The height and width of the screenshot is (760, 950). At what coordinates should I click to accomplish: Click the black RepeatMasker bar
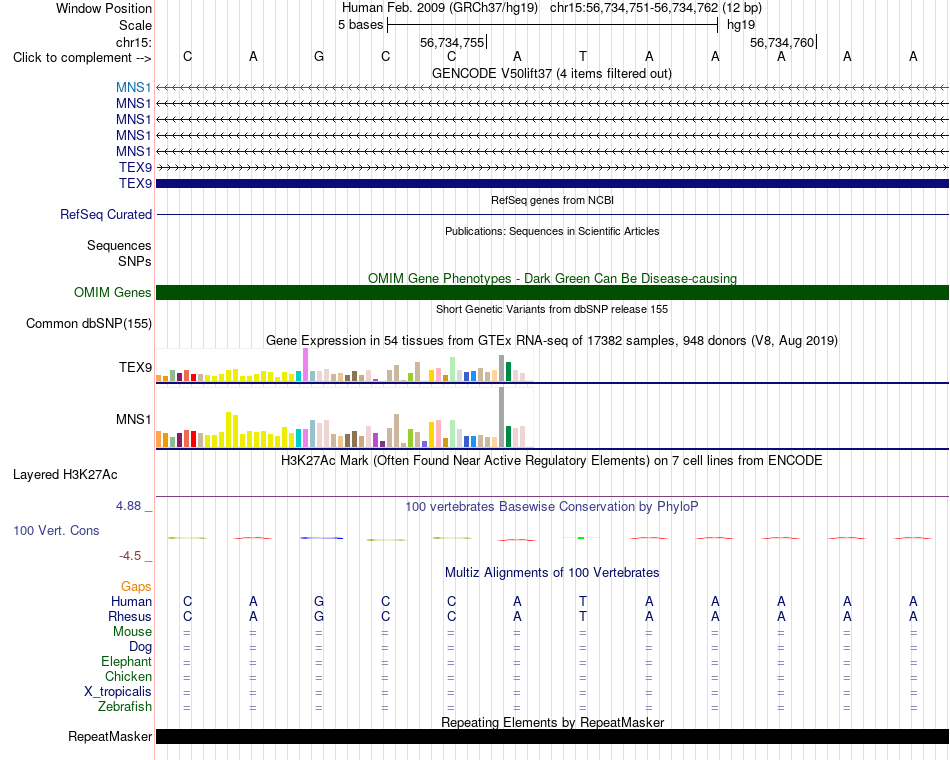[x=552, y=736]
